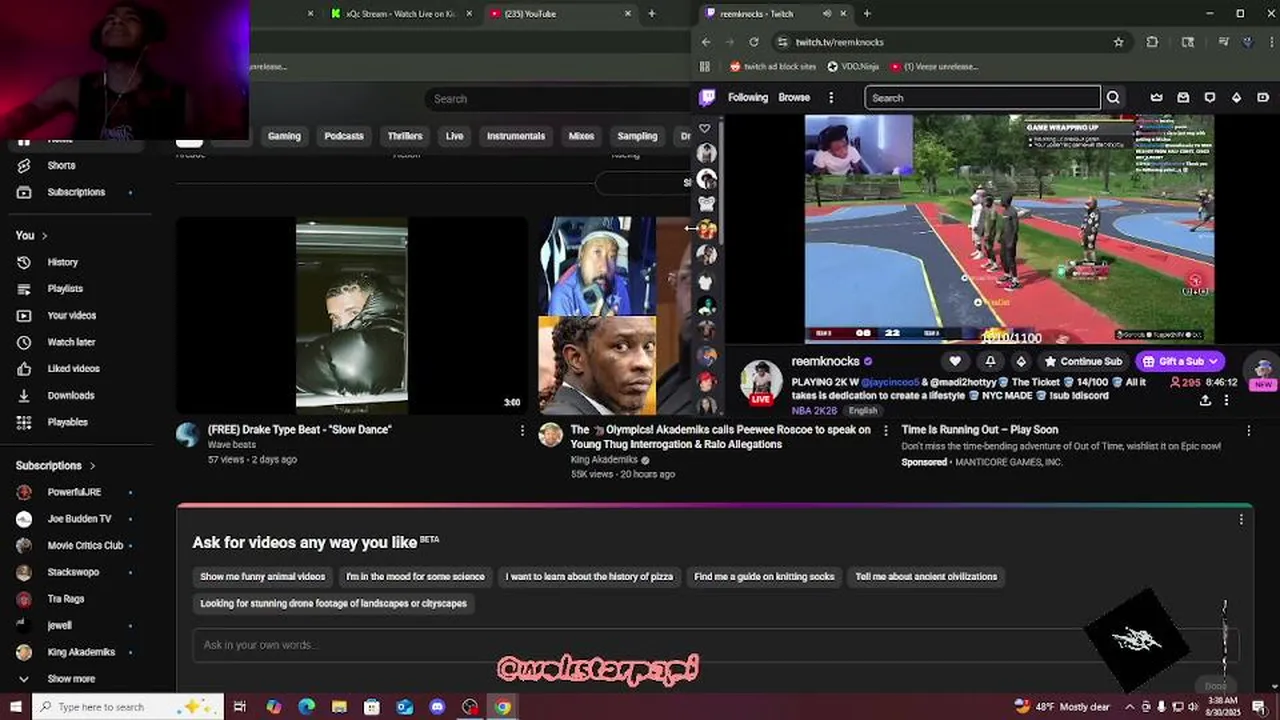Select the Mixes filter chip
Viewport: 1280px width, 720px height.
coord(581,136)
